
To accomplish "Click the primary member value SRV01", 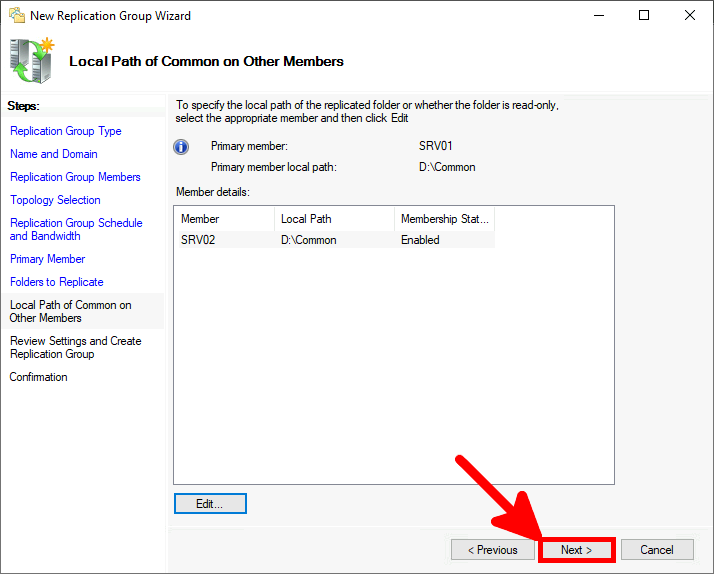I will (x=436, y=146).
